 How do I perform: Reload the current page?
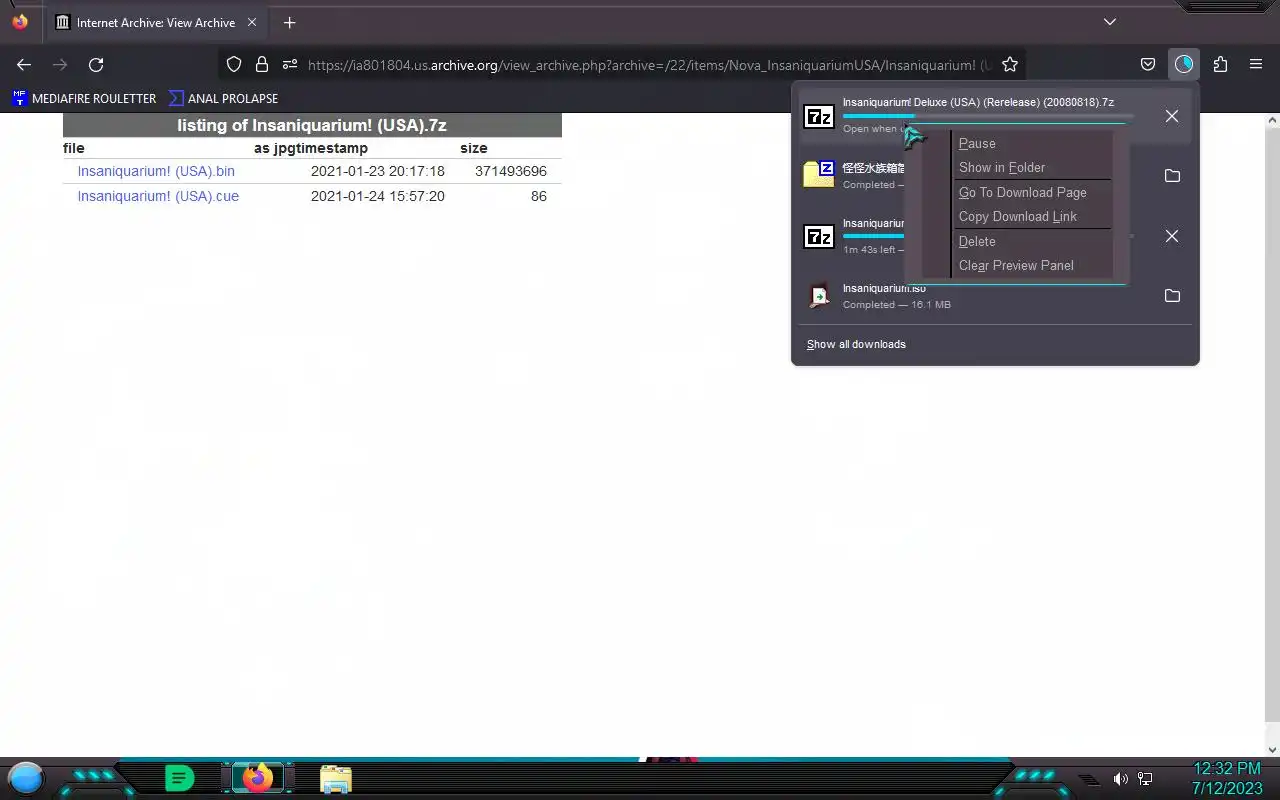[x=96, y=64]
